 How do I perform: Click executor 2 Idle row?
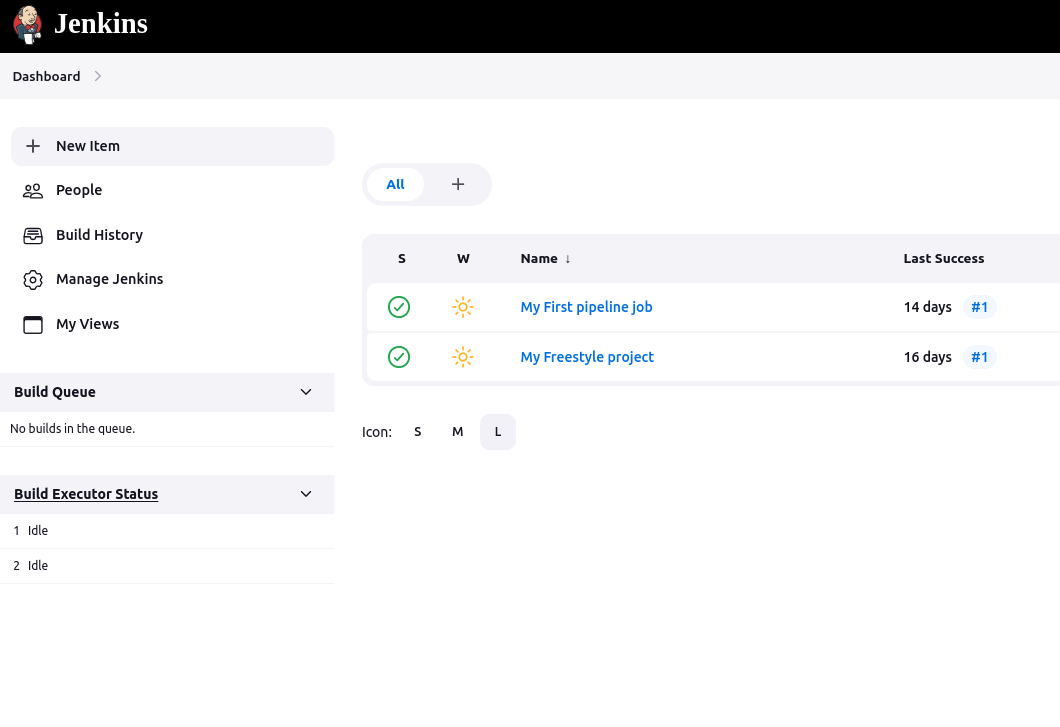[x=167, y=566]
